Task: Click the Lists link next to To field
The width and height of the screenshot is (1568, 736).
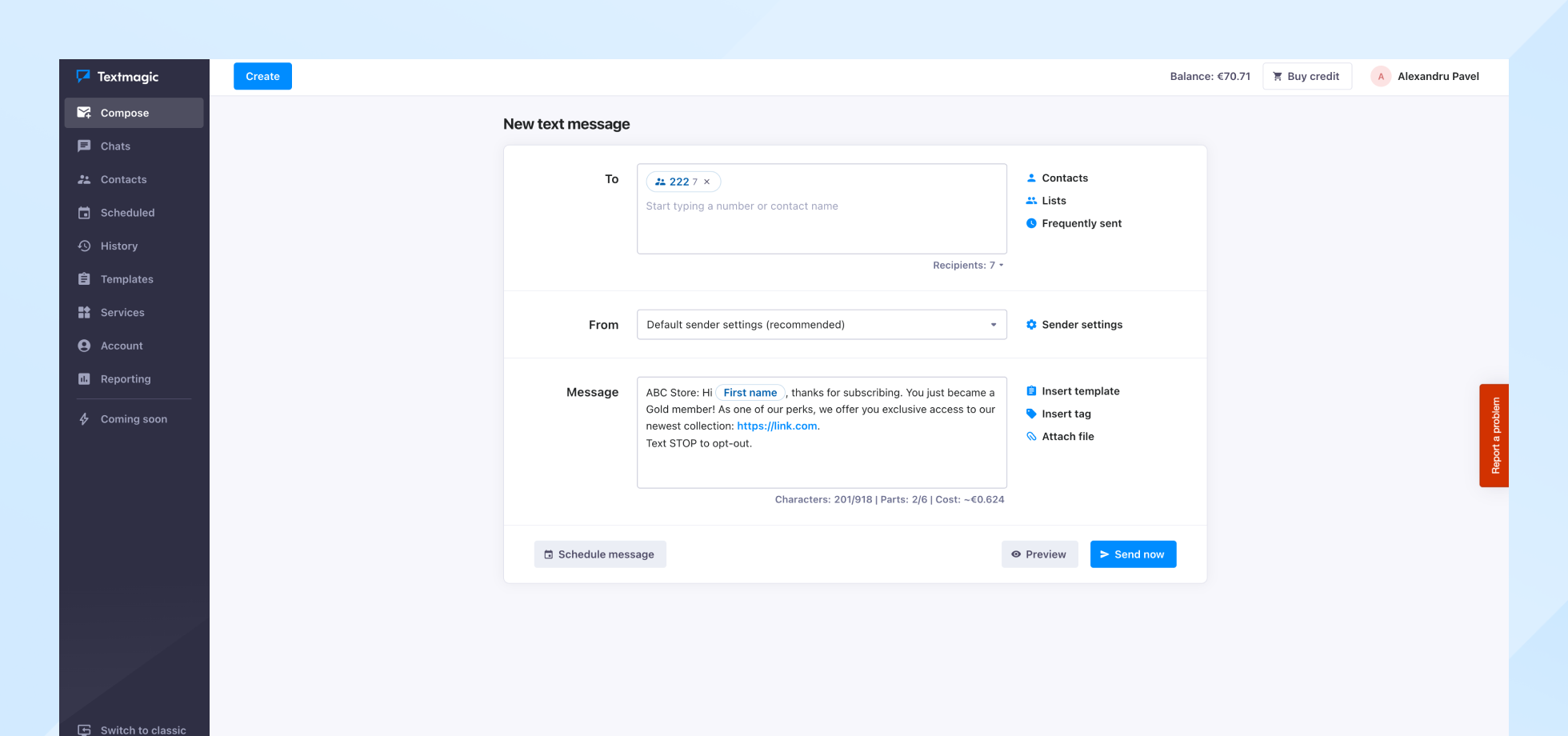Action: (x=1054, y=201)
